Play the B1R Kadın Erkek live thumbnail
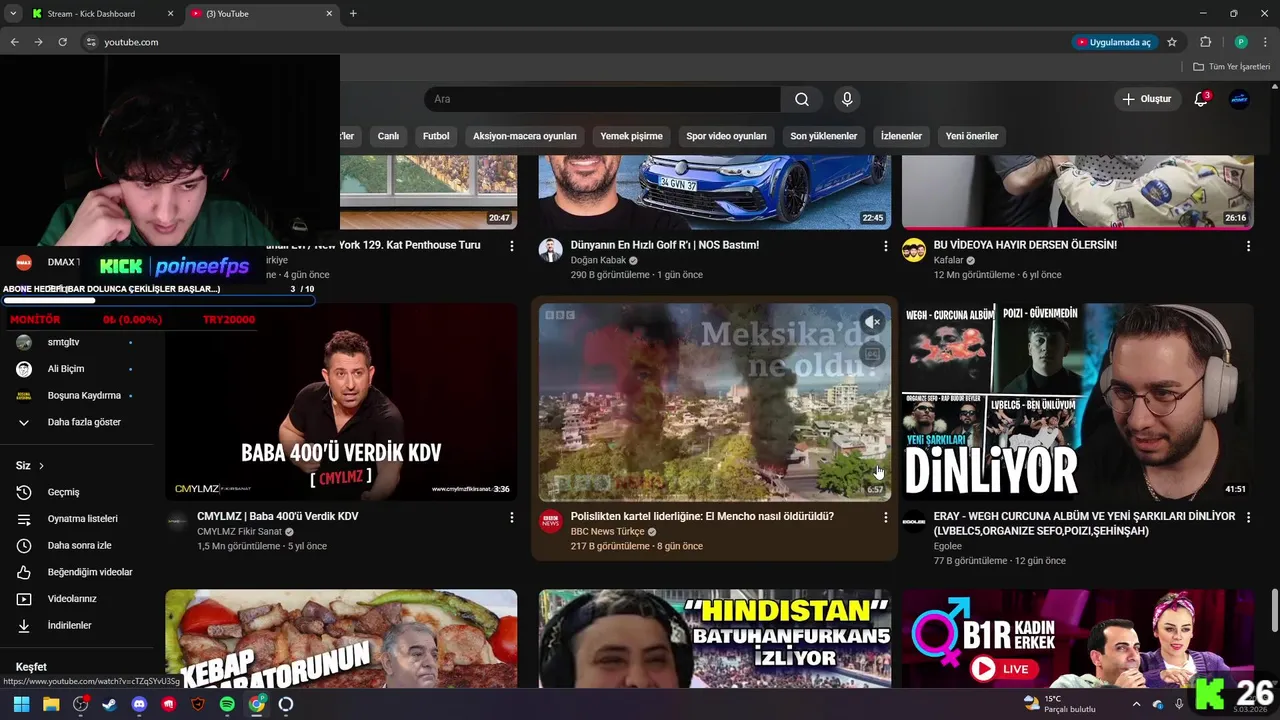1280x720 pixels. [1078, 638]
